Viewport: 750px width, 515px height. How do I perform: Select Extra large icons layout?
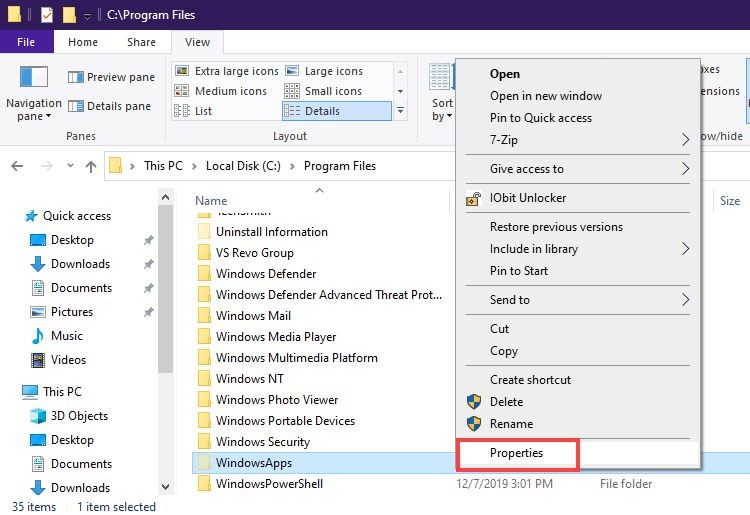click(x=227, y=71)
